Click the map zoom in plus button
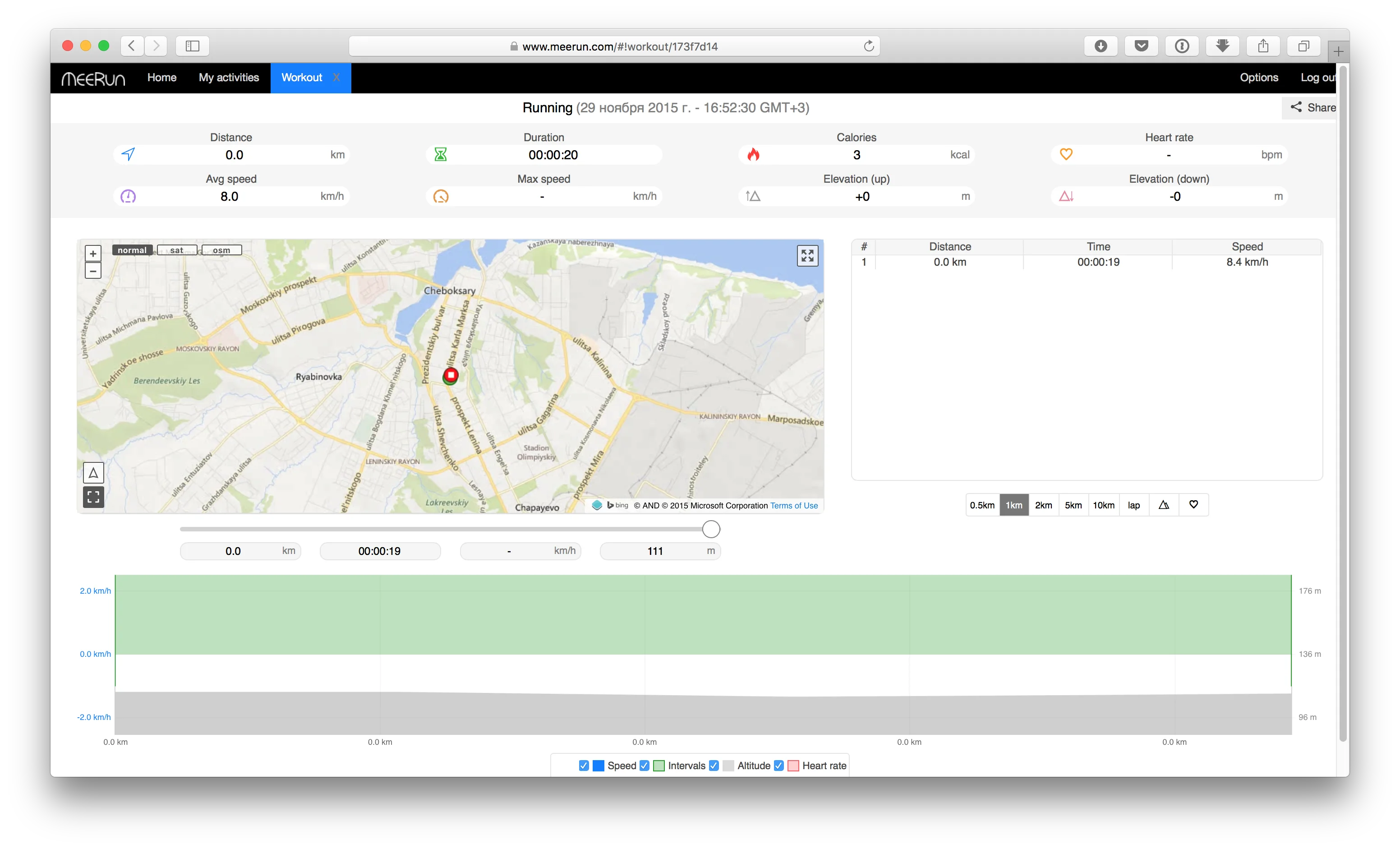Screen dimensions: 1400x849 tap(93, 254)
